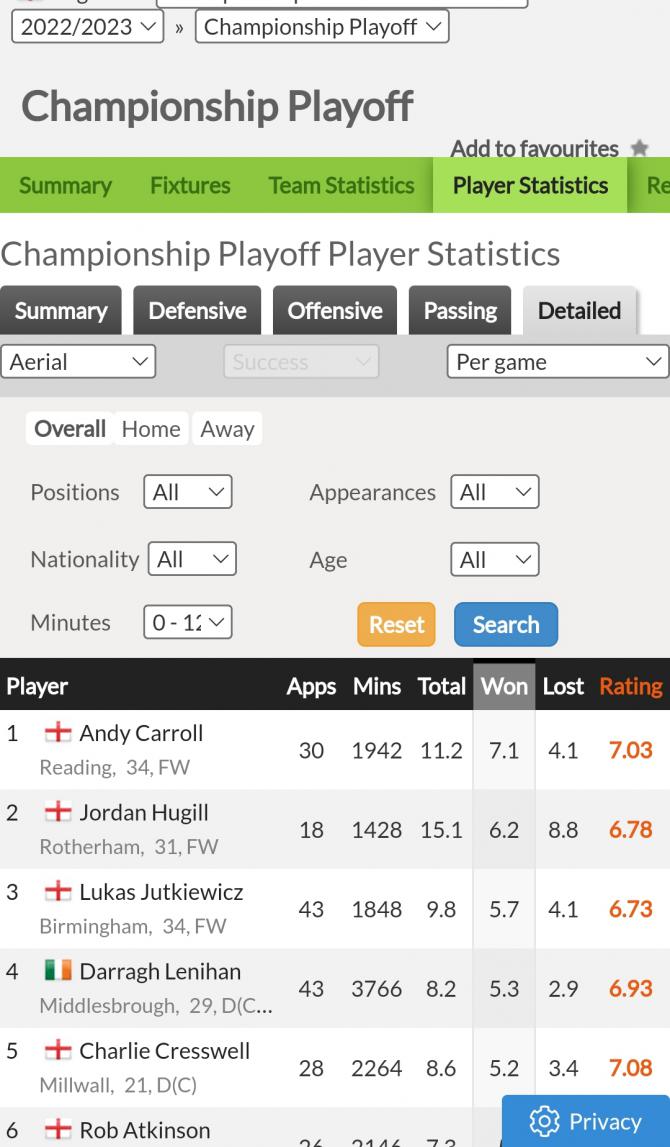670x1147 pixels.
Task: Click the England flag beside Charlie Cresswell
Action: tap(58, 1051)
